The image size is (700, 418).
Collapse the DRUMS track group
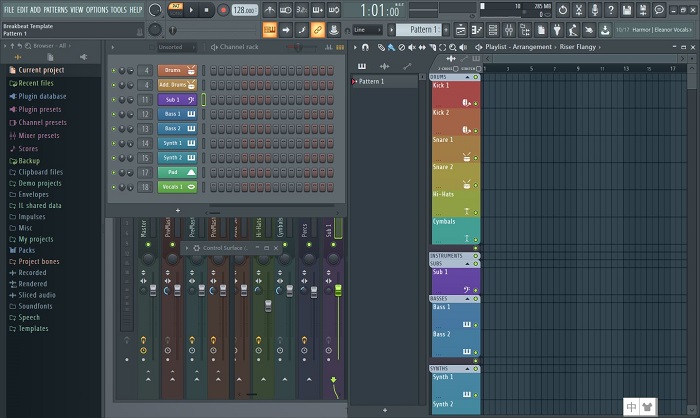tap(467, 77)
